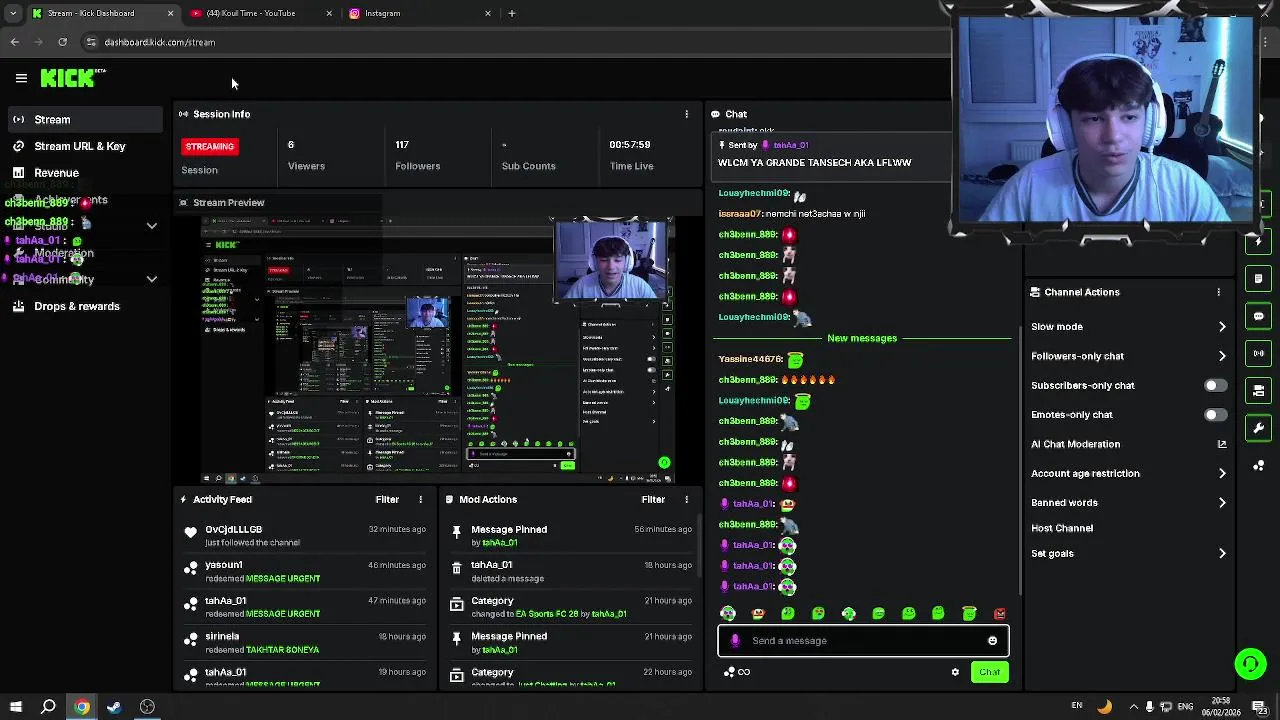Click the three-dots cluster icon in right sidebar
The image size is (1280, 720).
click(1259, 465)
